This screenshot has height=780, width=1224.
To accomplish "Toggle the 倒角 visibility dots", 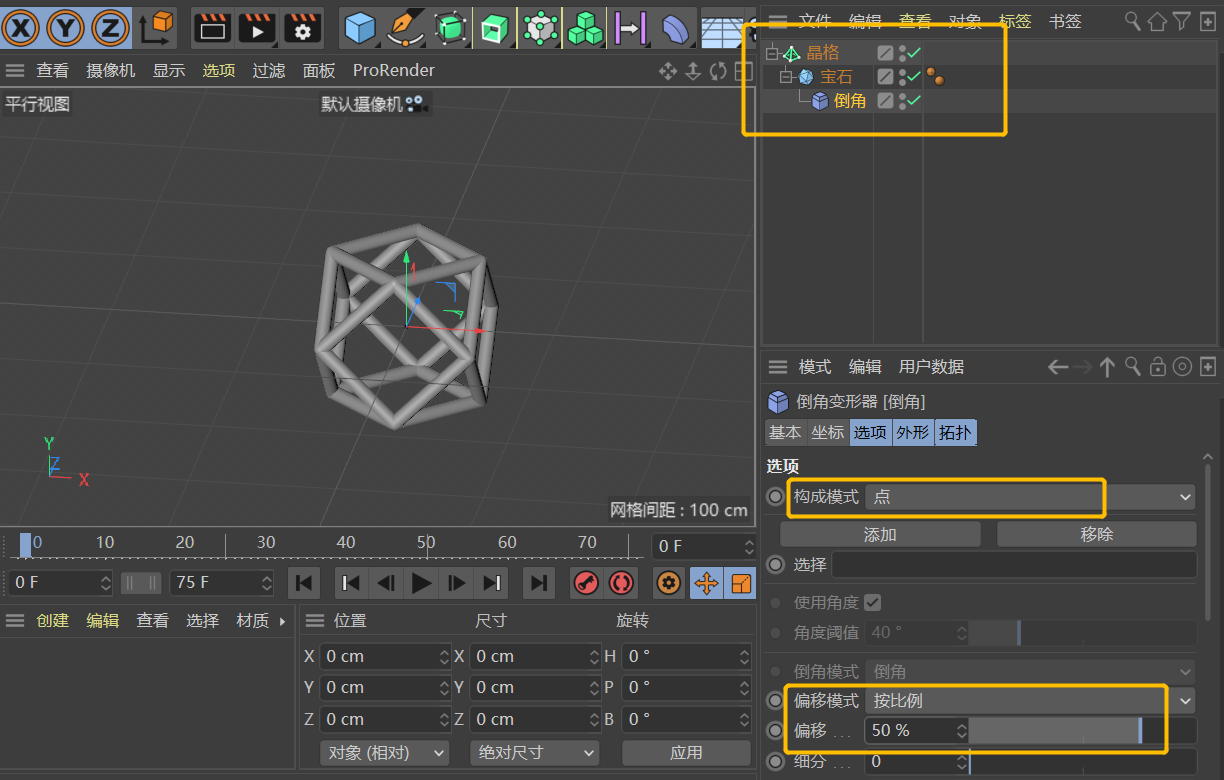I will click(902, 100).
